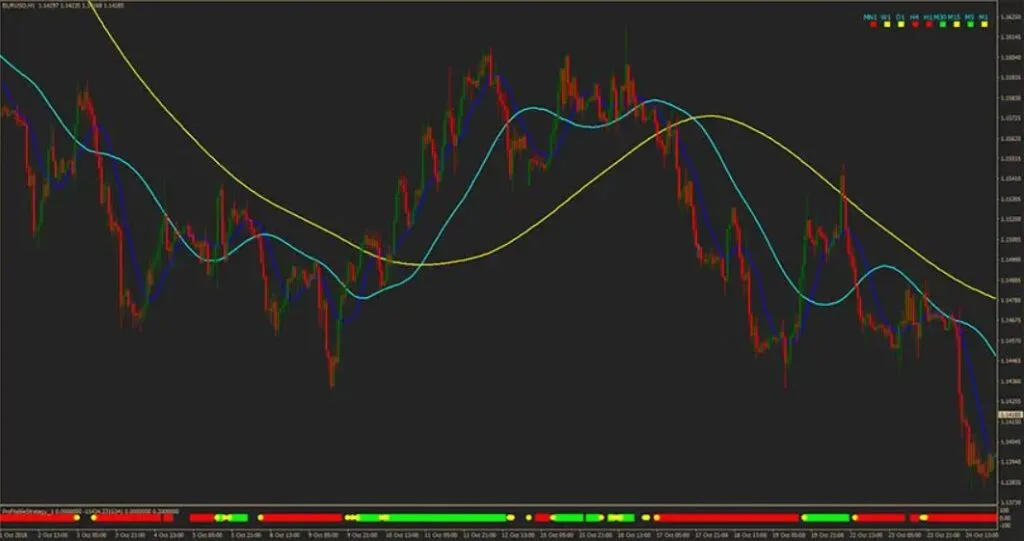Click the '9 Oct 21:00' time axis label
The height and width of the screenshot is (541, 1024).
click(x=362, y=535)
